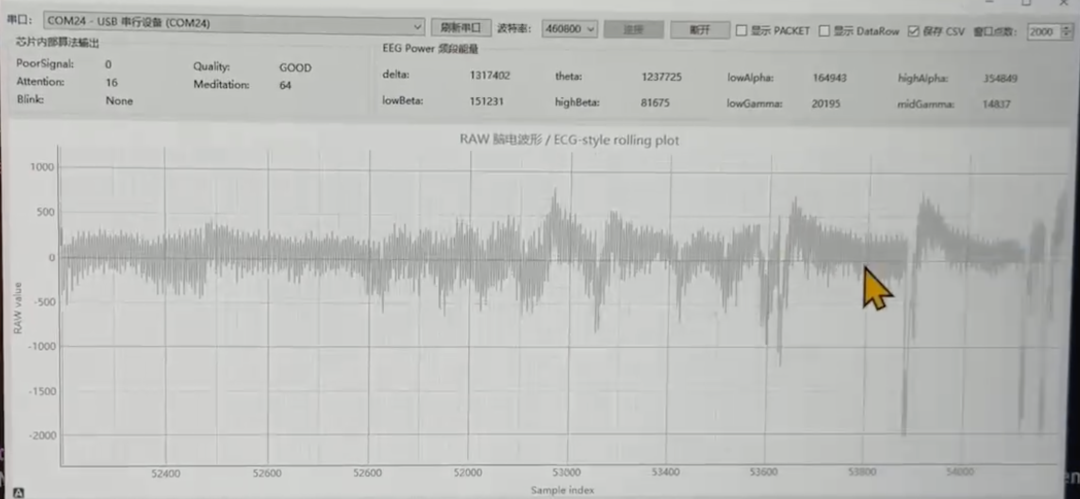Select the Meditation value 64
Image resolution: width=1080 pixels, height=499 pixels.
pyautogui.click(x=285, y=85)
